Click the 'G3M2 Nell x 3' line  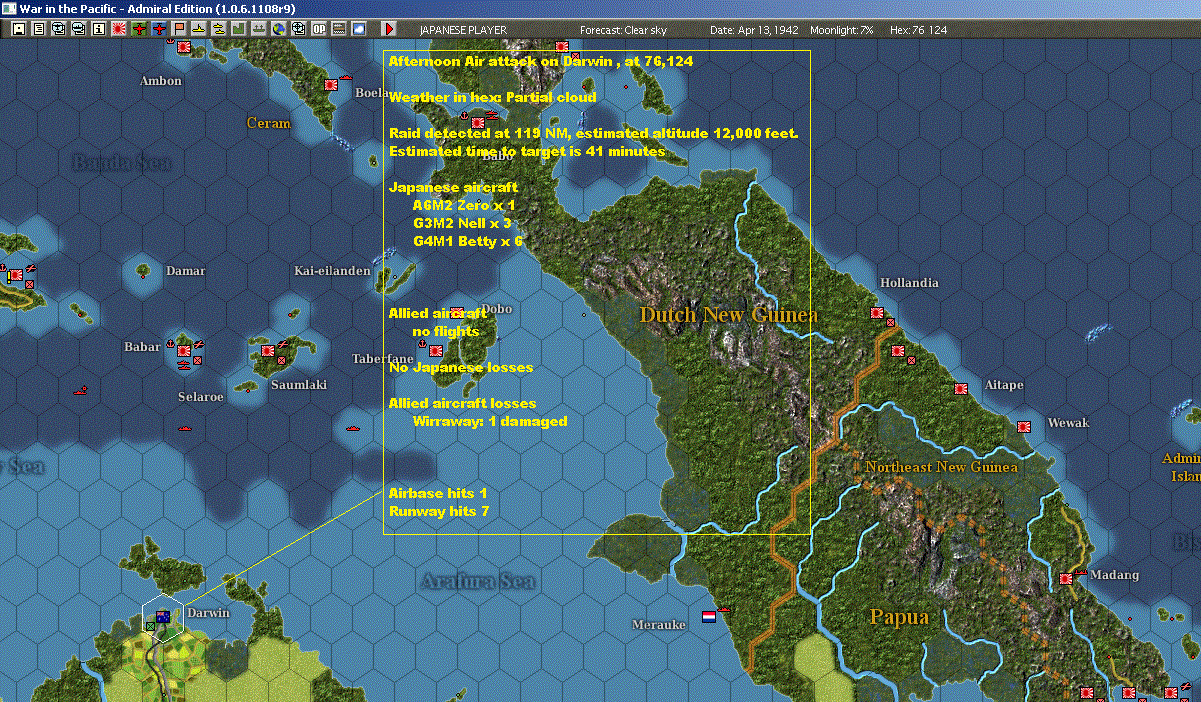pyautogui.click(x=462, y=223)
